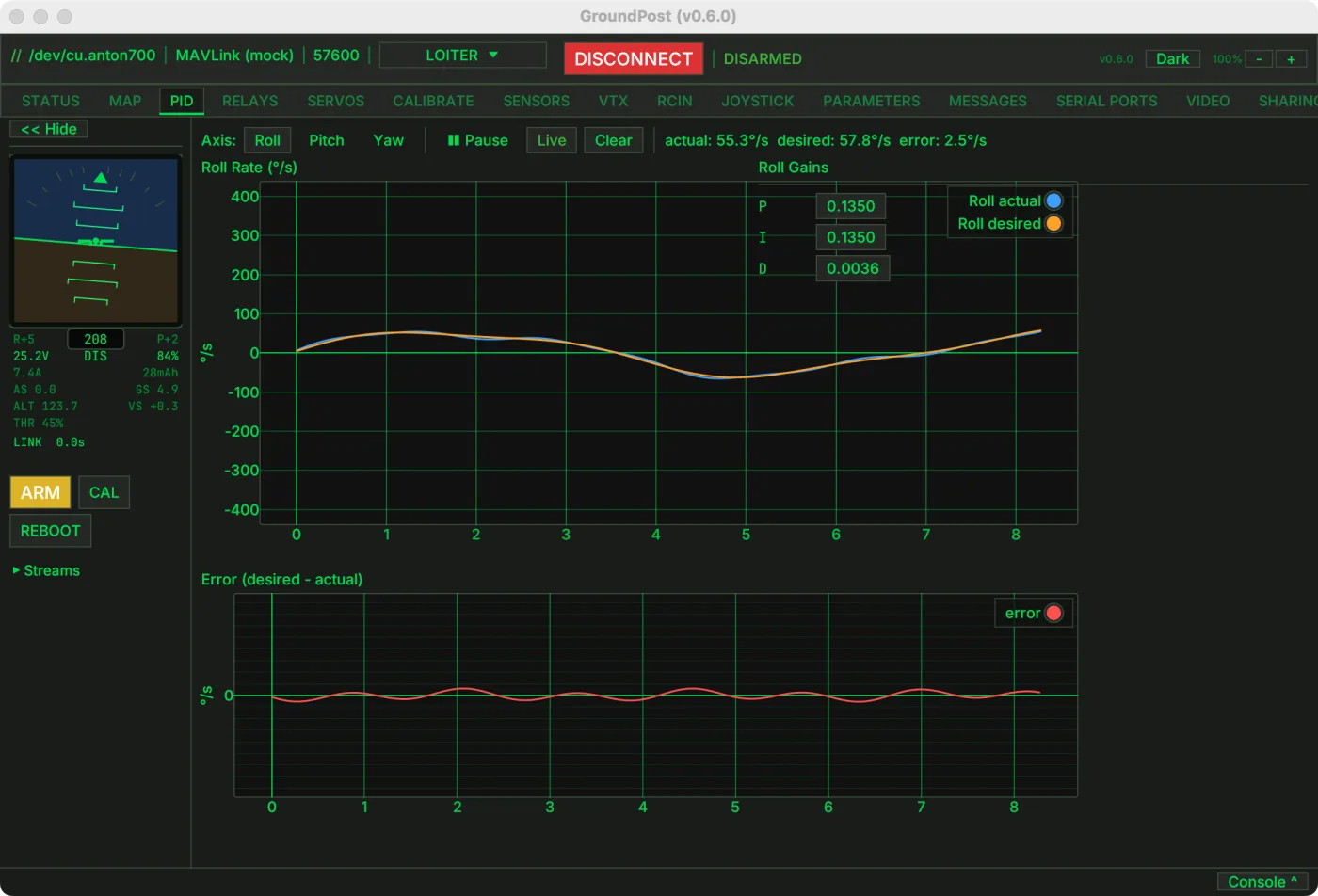
Task: Select the Roll axis
Action: coord(267,140)
